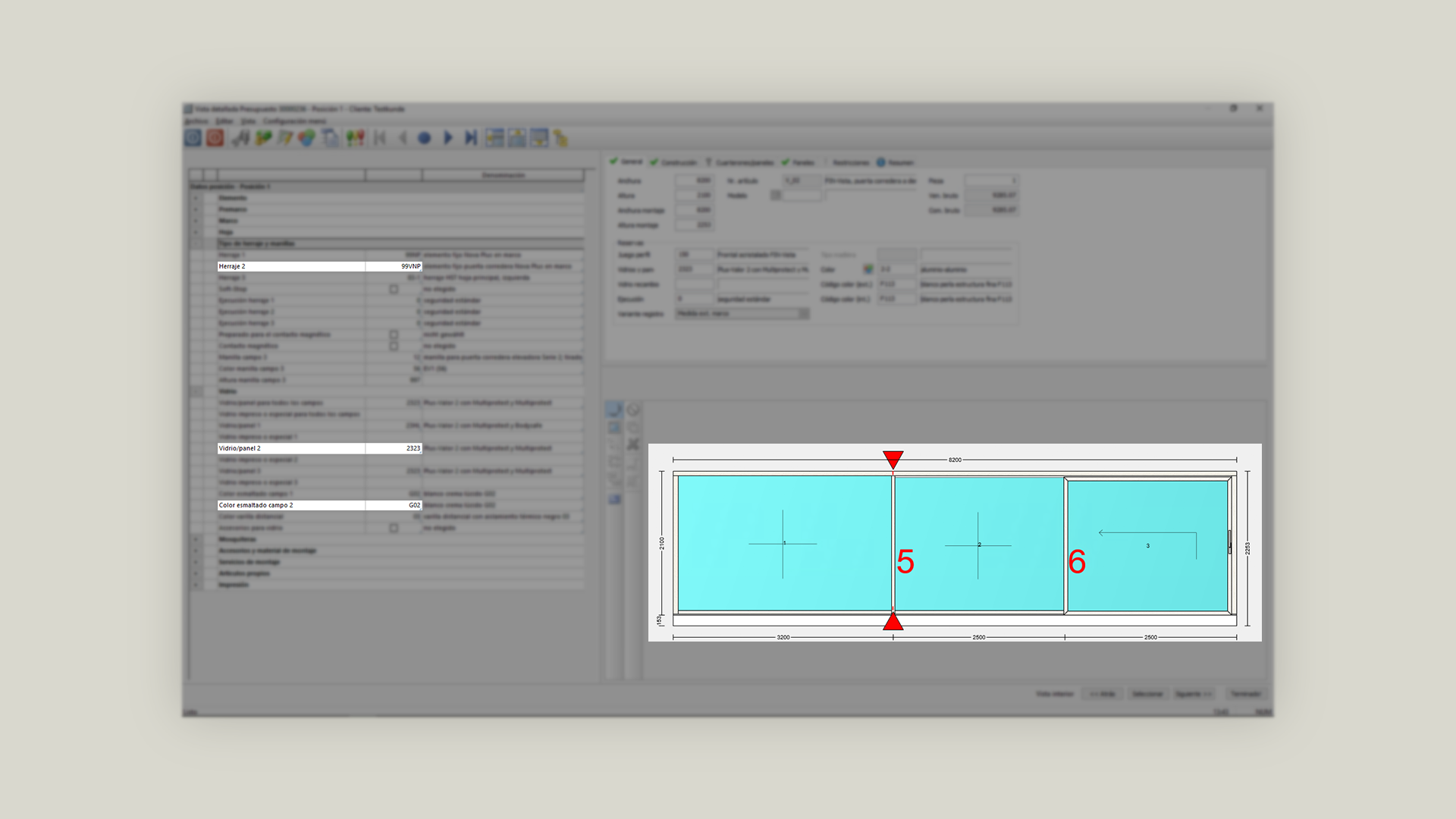The image size is (1456, 819).
Task: Expand the Elemento tree group
Action: [196, 198]
